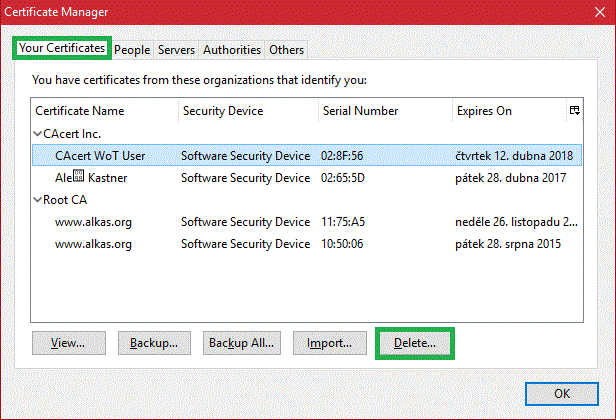616x420 pixels.
Task: Select the Others tab
Action: (x=287, y=49)
